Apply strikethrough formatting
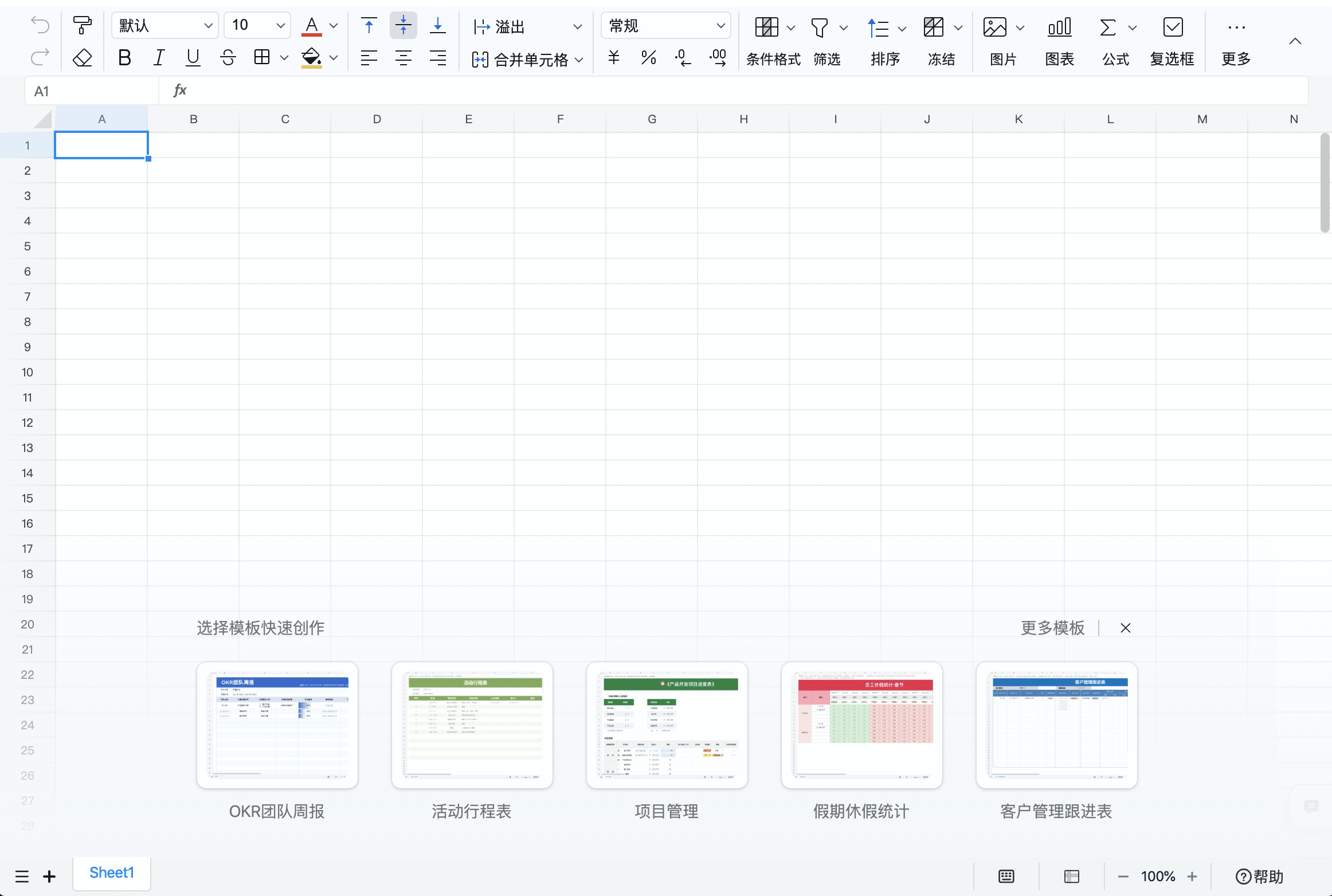Image resolution: width=1332 pixels, height=896 pixels. tap(228, 57)
